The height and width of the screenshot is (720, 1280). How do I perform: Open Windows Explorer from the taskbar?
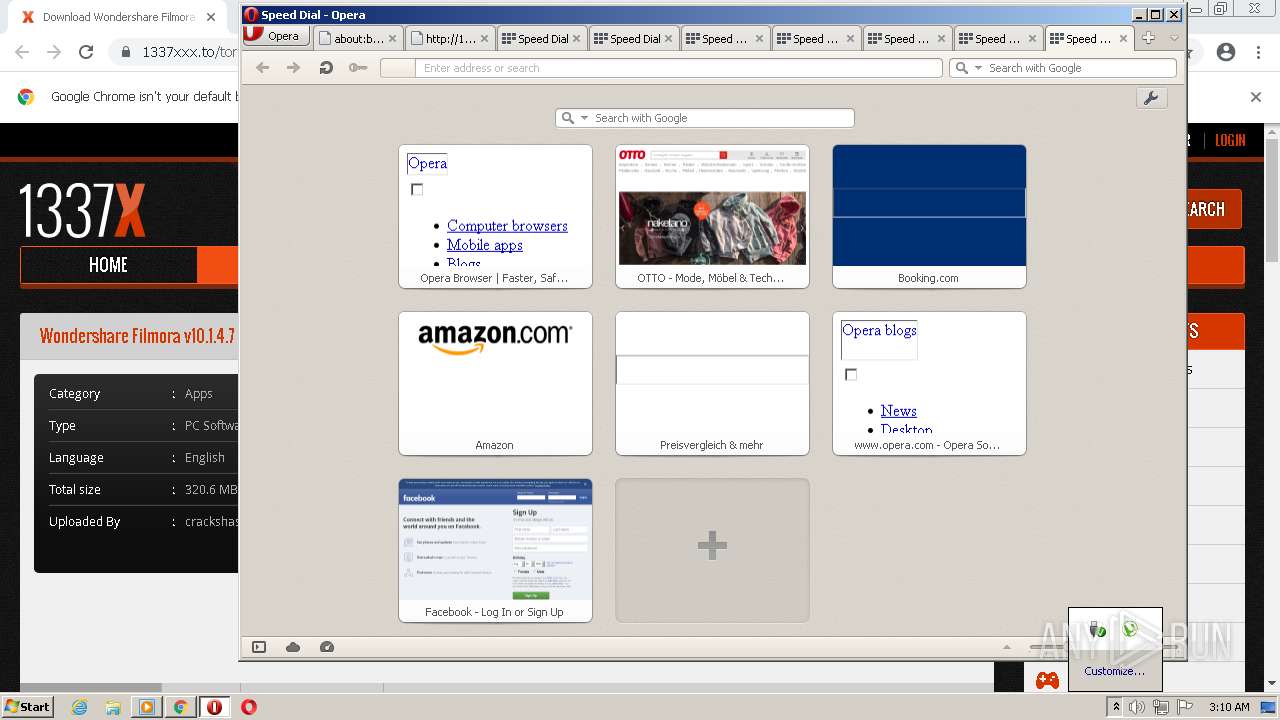(x=113, y=707)
